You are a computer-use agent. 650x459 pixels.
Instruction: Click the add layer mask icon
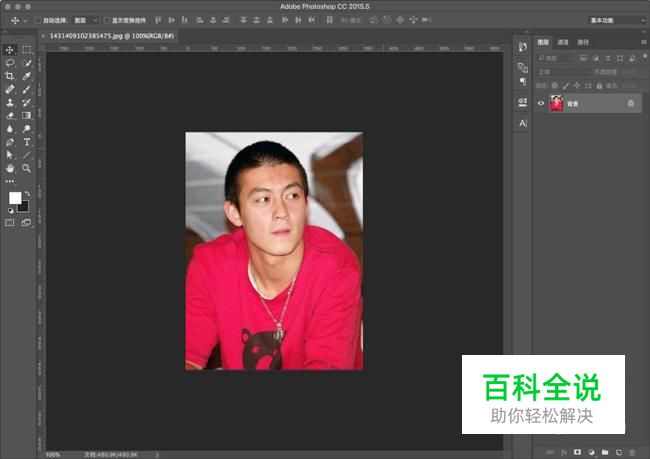[577, 451]
